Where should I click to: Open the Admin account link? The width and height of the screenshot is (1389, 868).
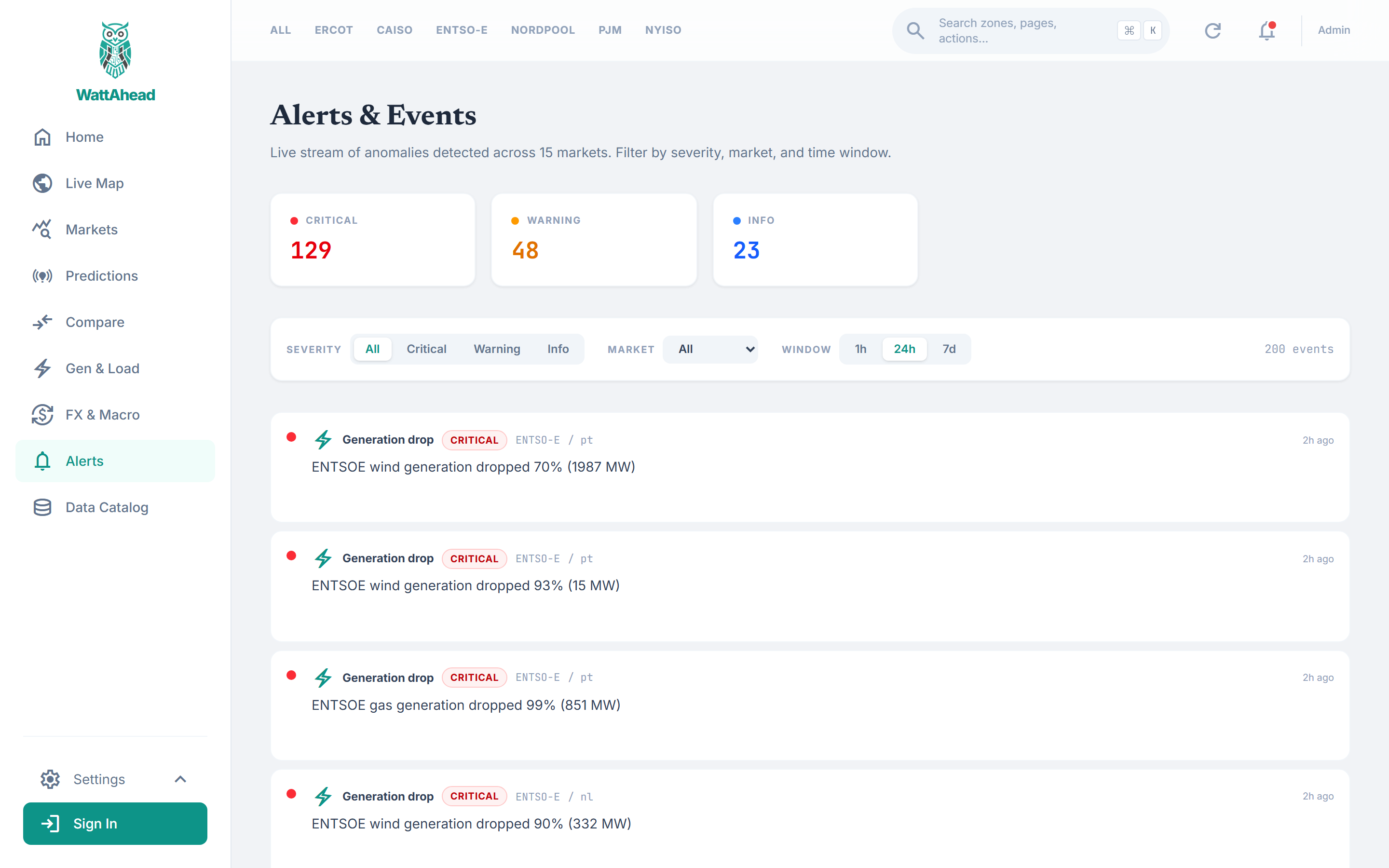[1334, 30]
